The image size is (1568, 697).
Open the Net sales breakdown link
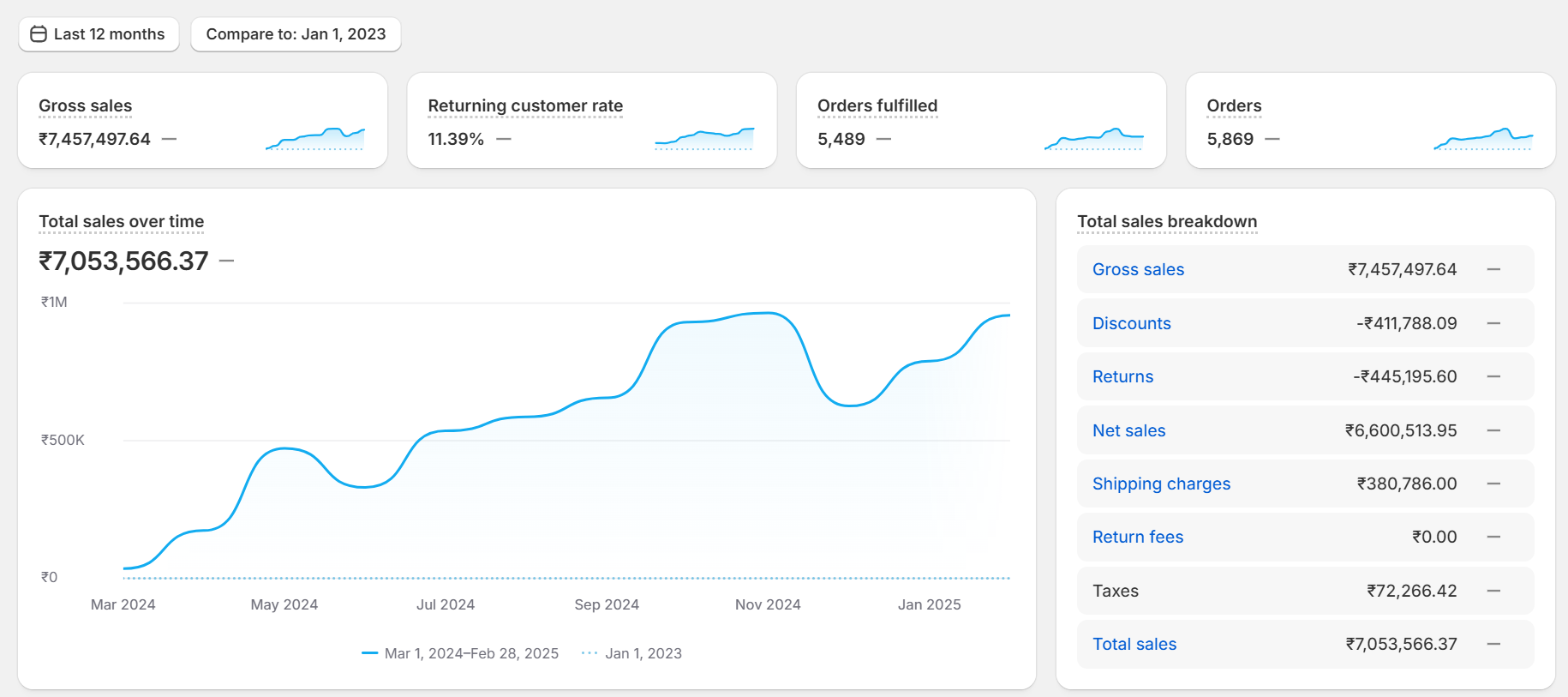point(1128,430)
